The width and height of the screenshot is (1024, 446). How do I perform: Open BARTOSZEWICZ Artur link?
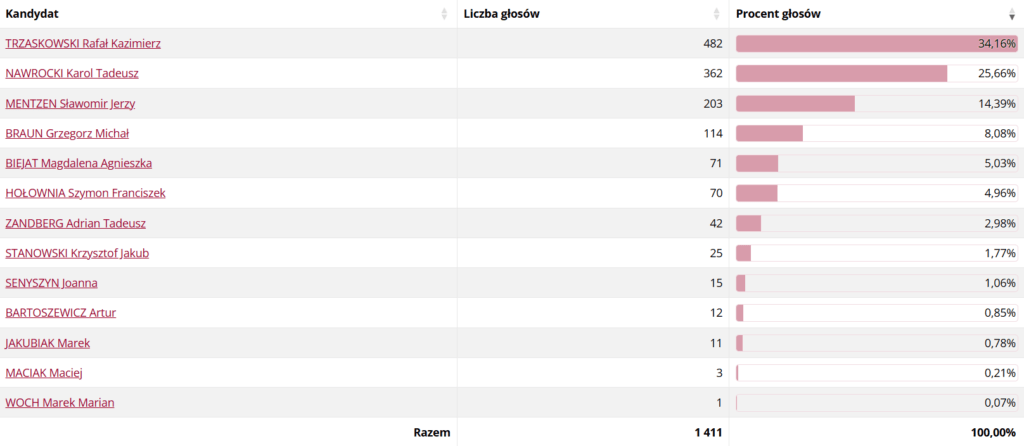tap(61, 313)
